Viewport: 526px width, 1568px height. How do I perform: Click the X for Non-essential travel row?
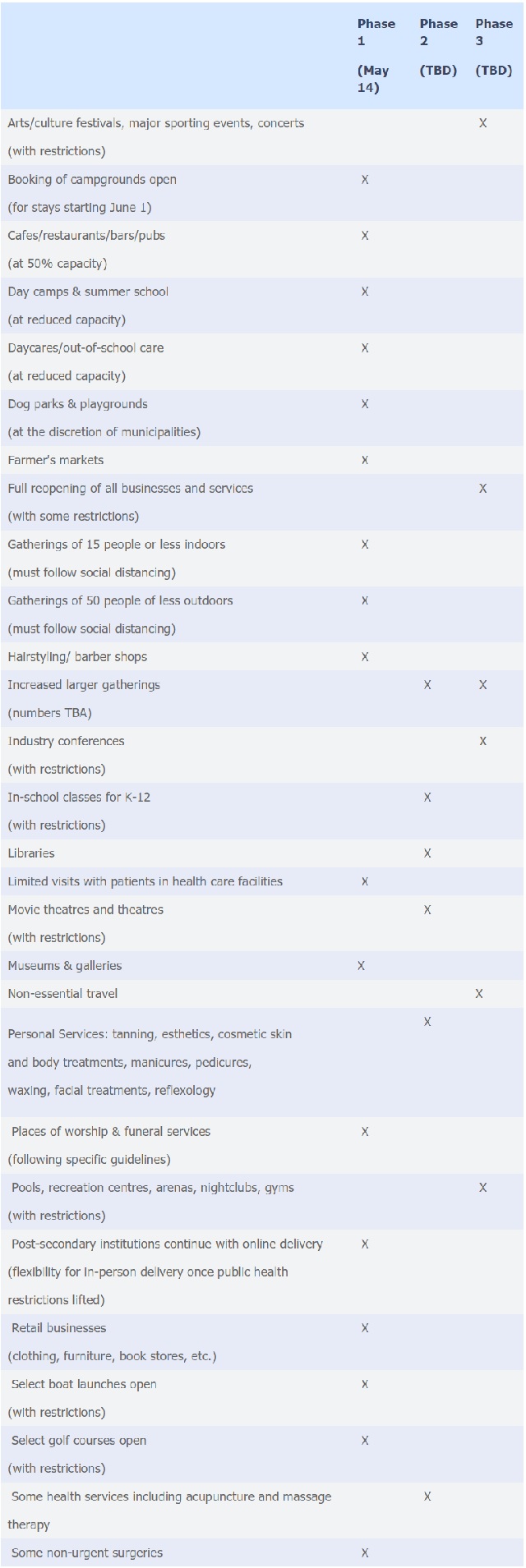pos(479,994)
